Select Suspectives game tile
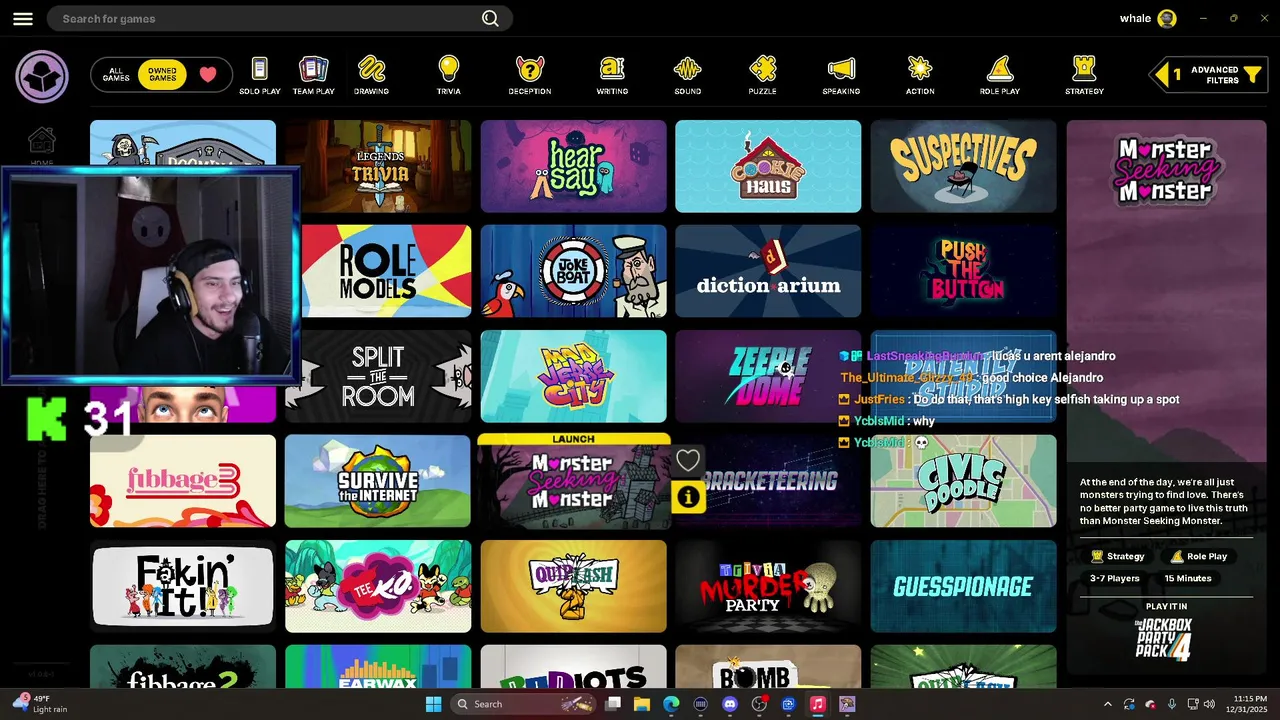 pos(963,166)
